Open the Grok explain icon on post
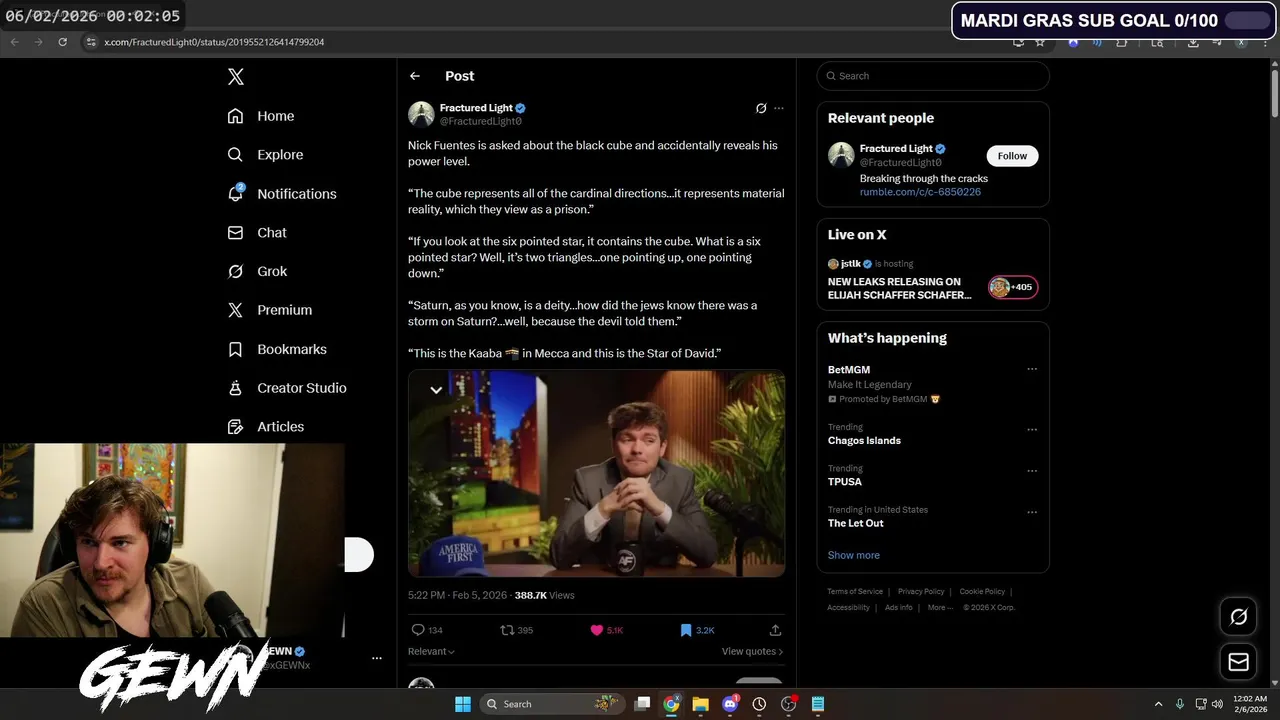Image resolution: width=1280 pixels, height=720 pixels. tap(761, 108)
